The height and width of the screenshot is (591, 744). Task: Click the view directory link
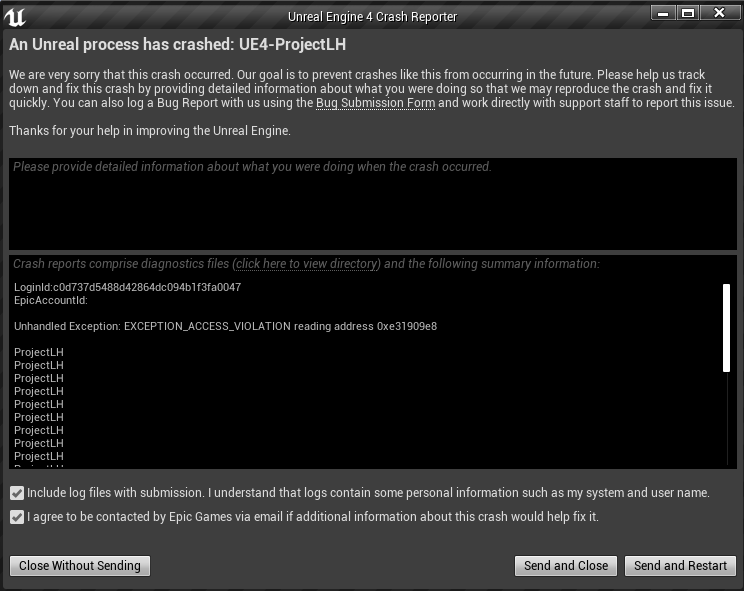pos(306,264)
